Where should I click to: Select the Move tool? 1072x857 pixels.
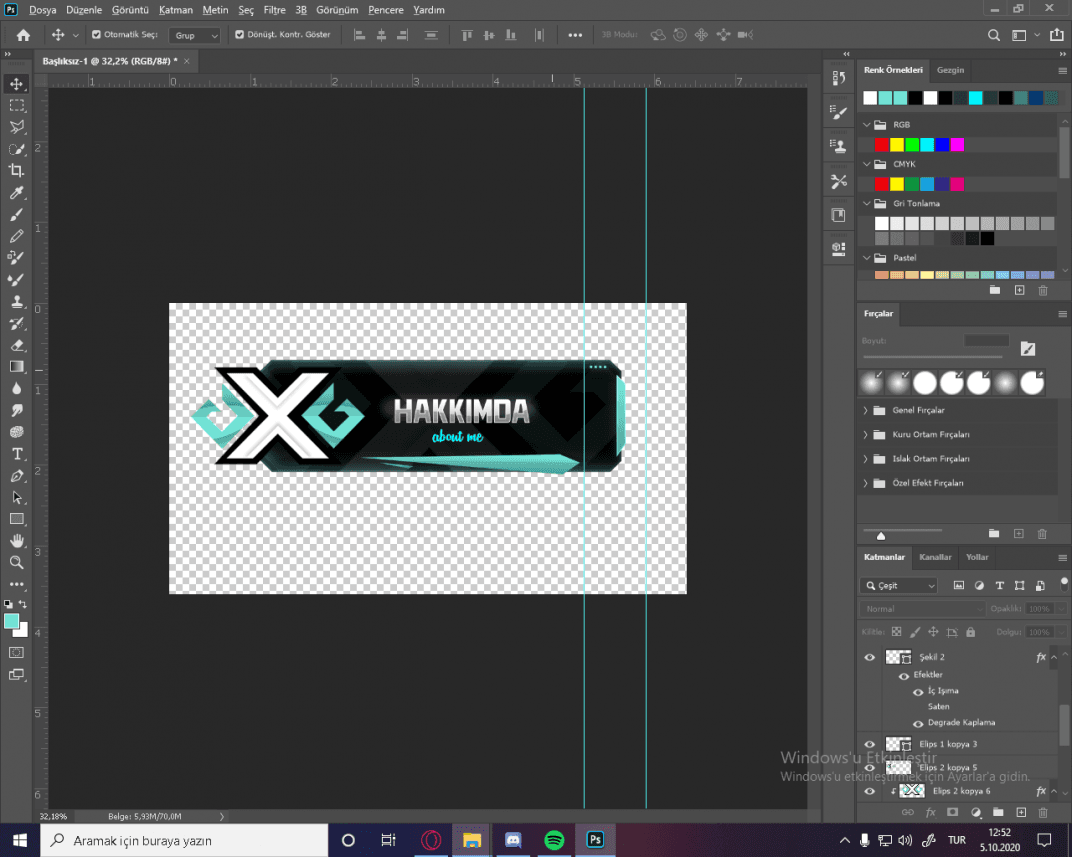16,84
